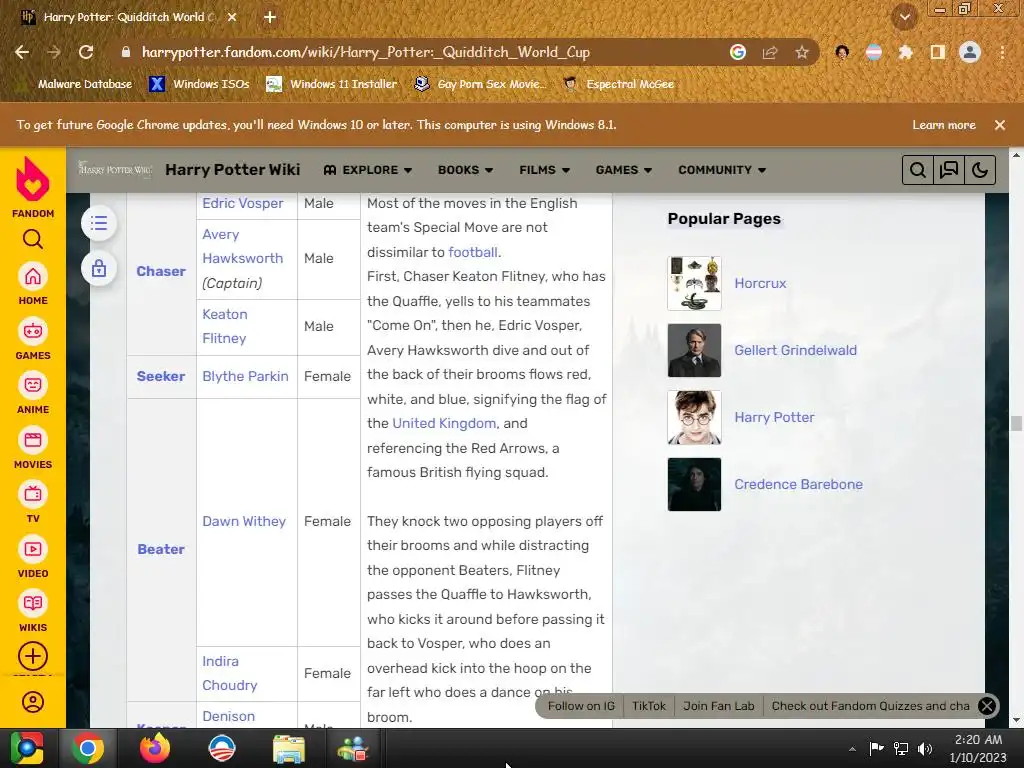Go to Fandom Home icon
The height and width of the screenshot is (768, 1024).
33,276
